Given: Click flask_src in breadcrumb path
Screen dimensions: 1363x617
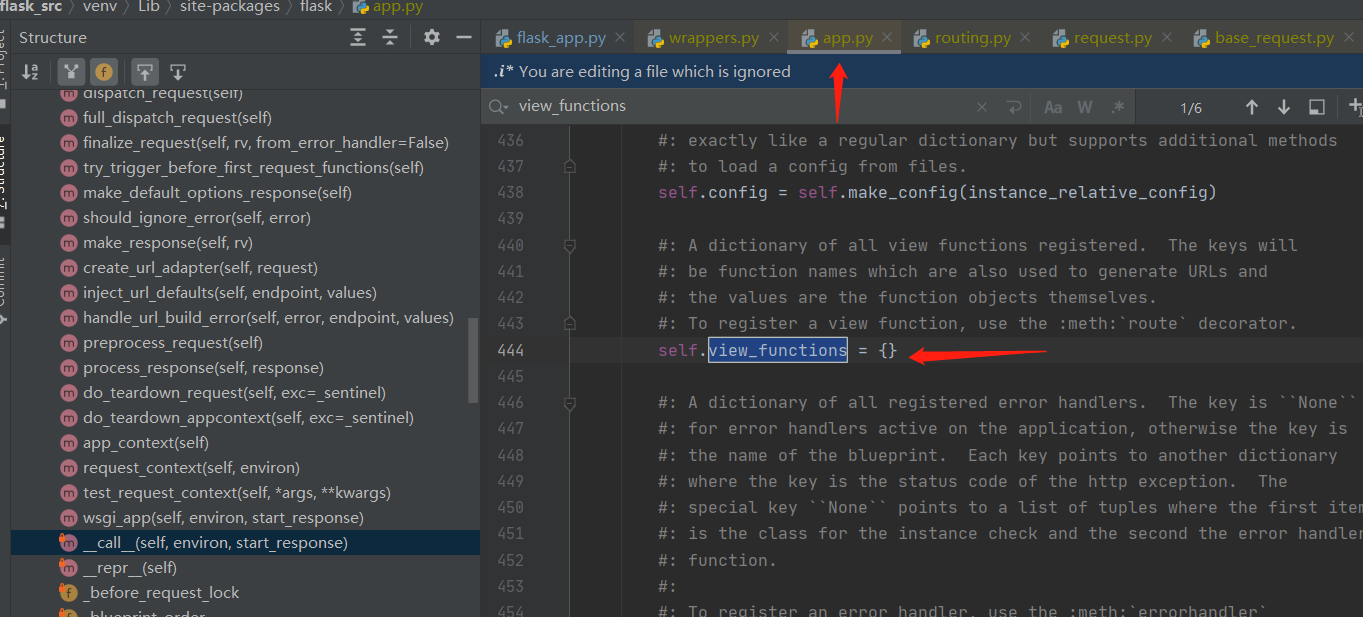Looking at the screenshot, I should point(31,7).
